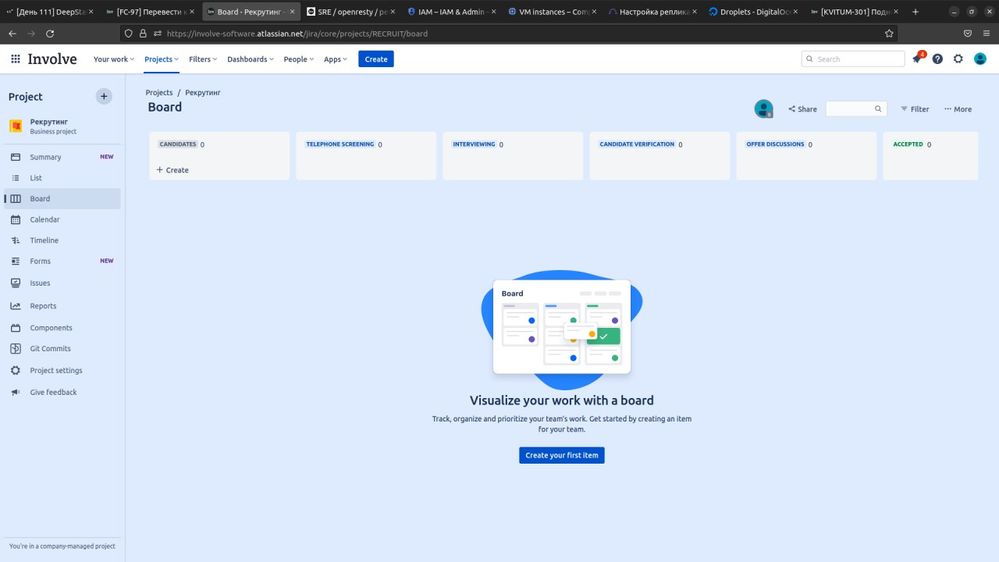Click the Git Commits icon
Screen dimensions: 999x562
16,349
